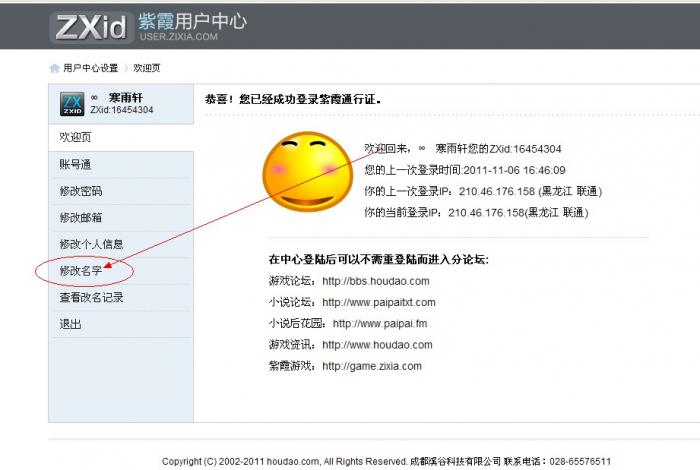Open http://game.zixia.com games link
700x470 pixels.
372,366
